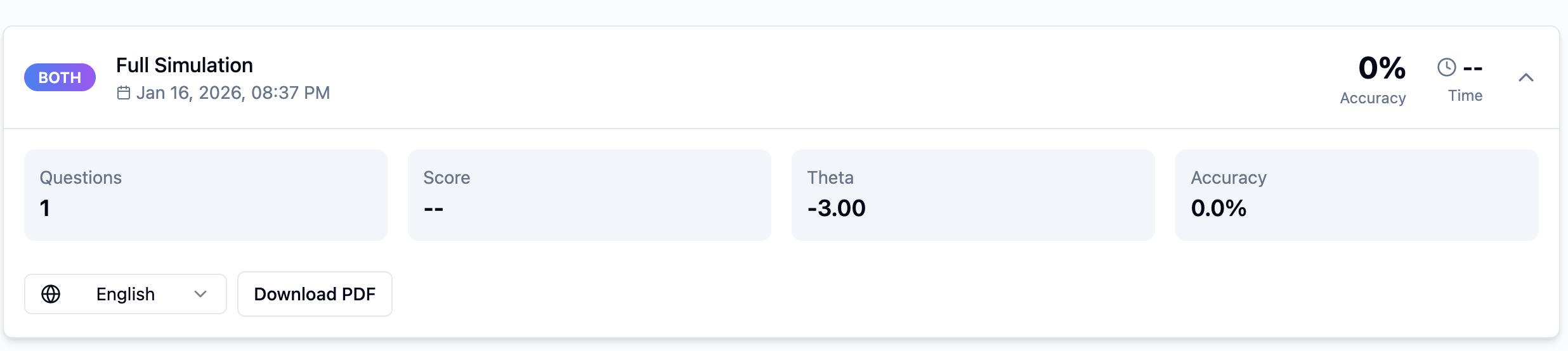
Task: Collapse the Full Simulation card chevron
Action: click(x=1526, y=77)
